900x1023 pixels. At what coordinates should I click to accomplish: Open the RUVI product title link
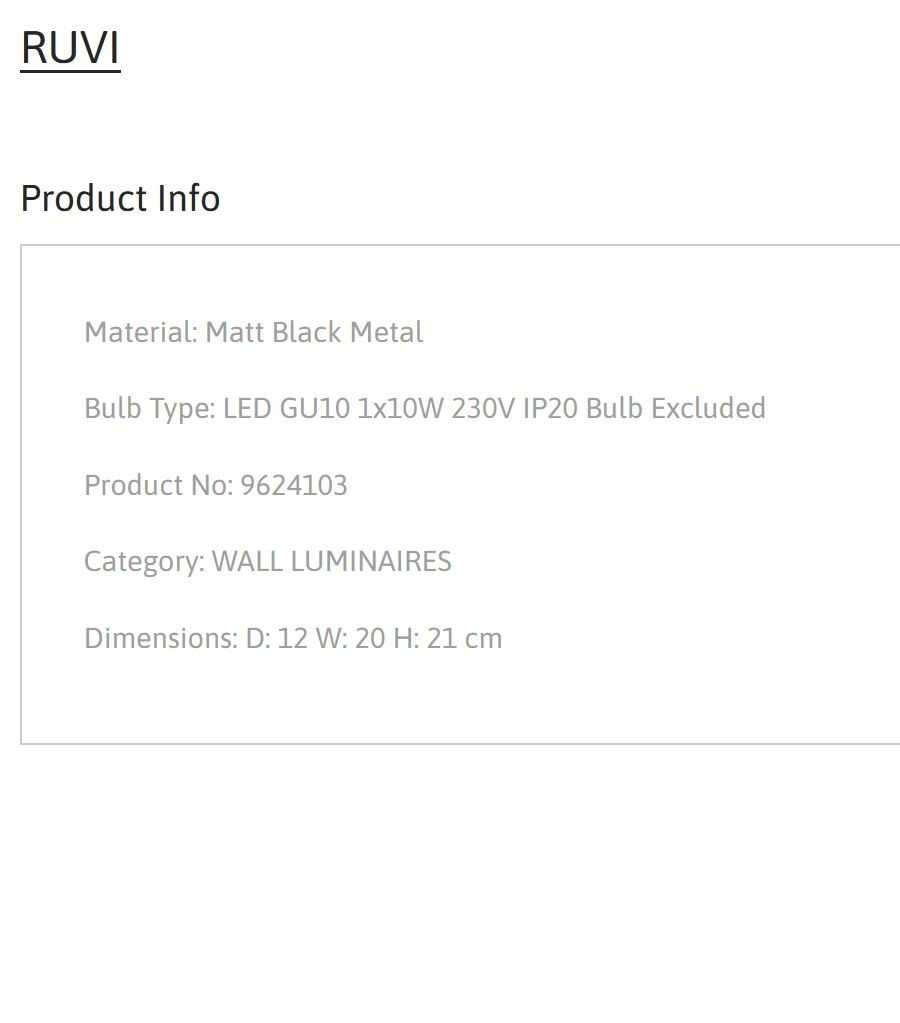(70, 48)
